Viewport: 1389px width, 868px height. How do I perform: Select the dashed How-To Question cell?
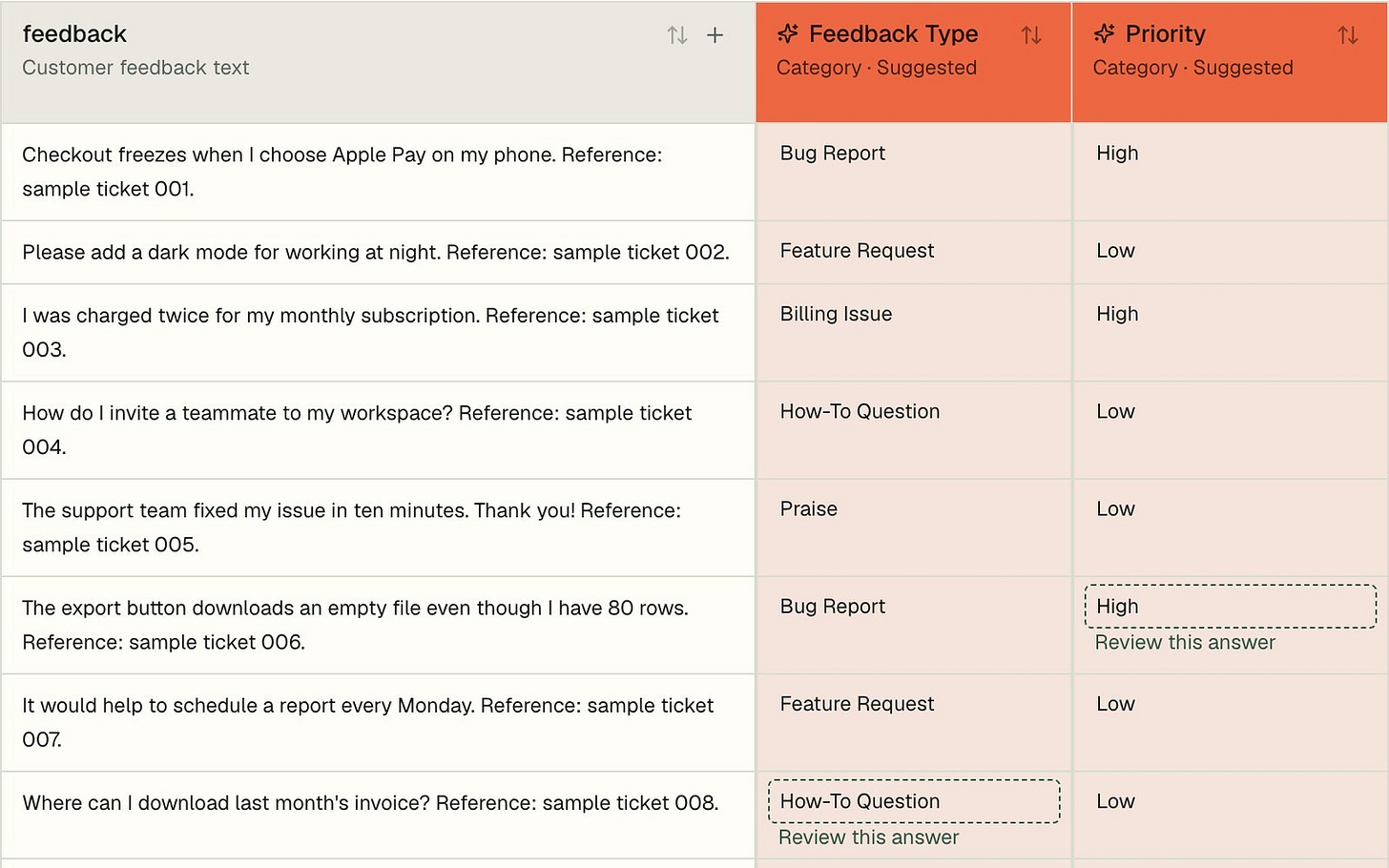[x=914, y=801]
